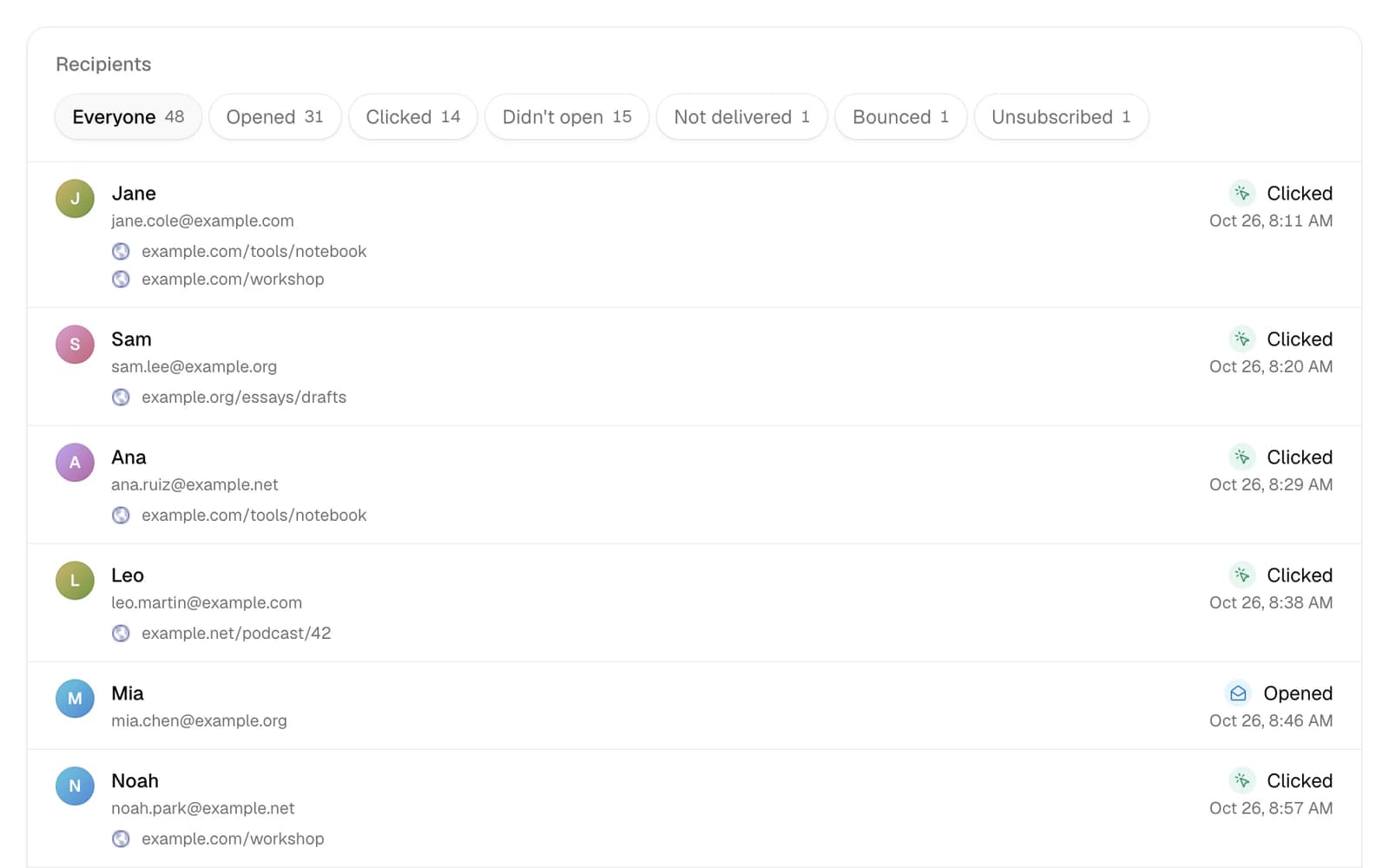Open the Didn't open 15 tab
This screenshot has width=1389, height=868.
point(567,117)
